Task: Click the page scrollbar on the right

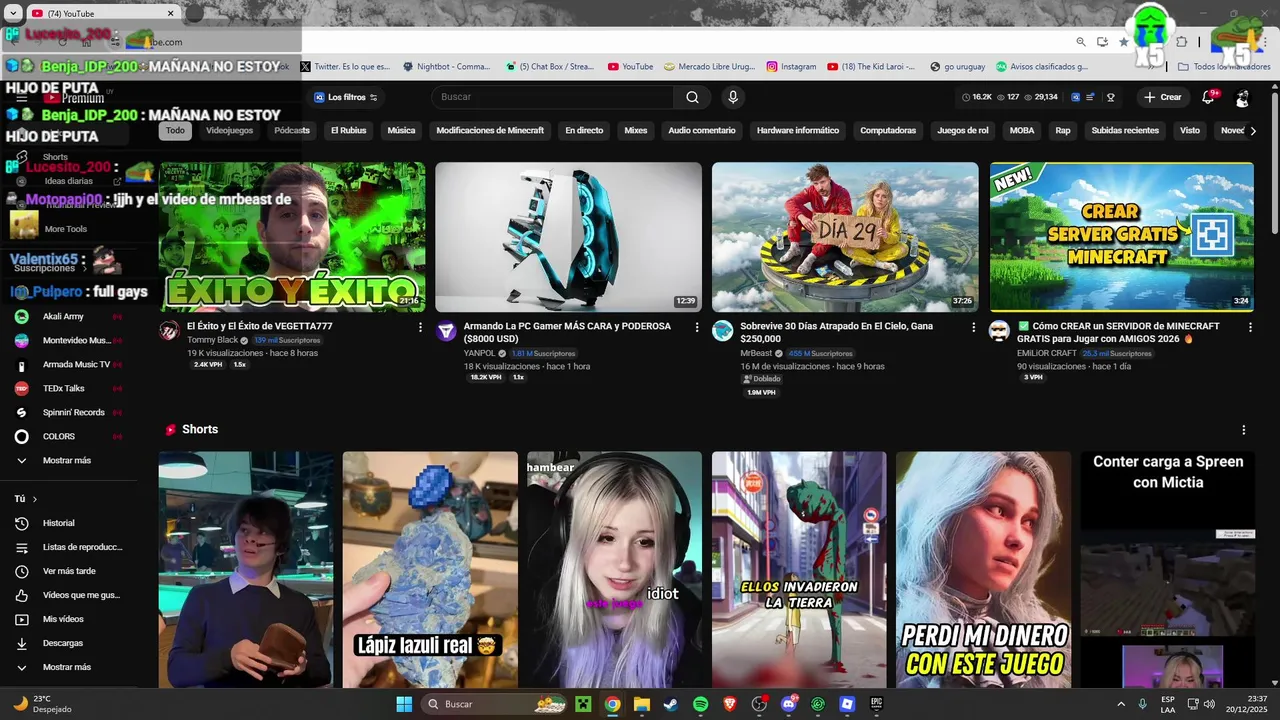Action: (x=1274, y=165)
